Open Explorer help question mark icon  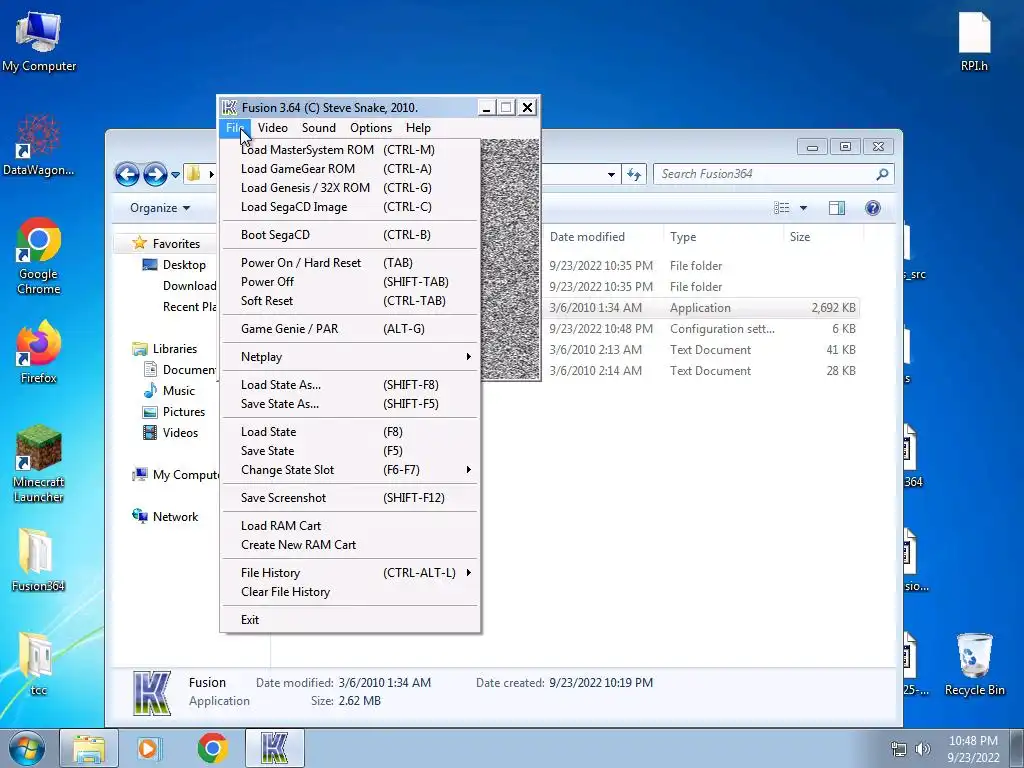click(872, 208)
